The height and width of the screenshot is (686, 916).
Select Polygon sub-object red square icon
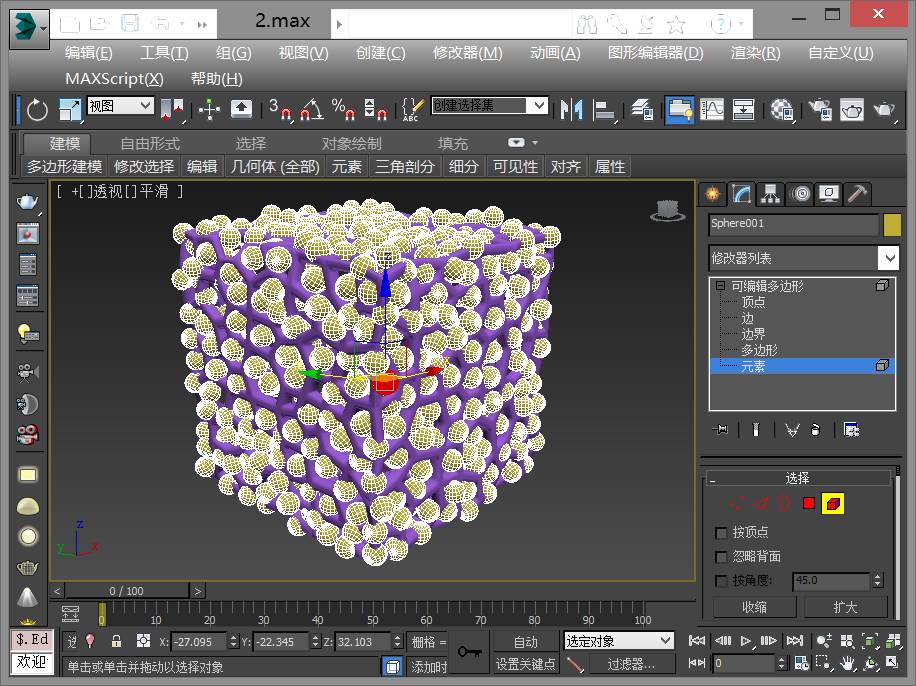point(809,503)
